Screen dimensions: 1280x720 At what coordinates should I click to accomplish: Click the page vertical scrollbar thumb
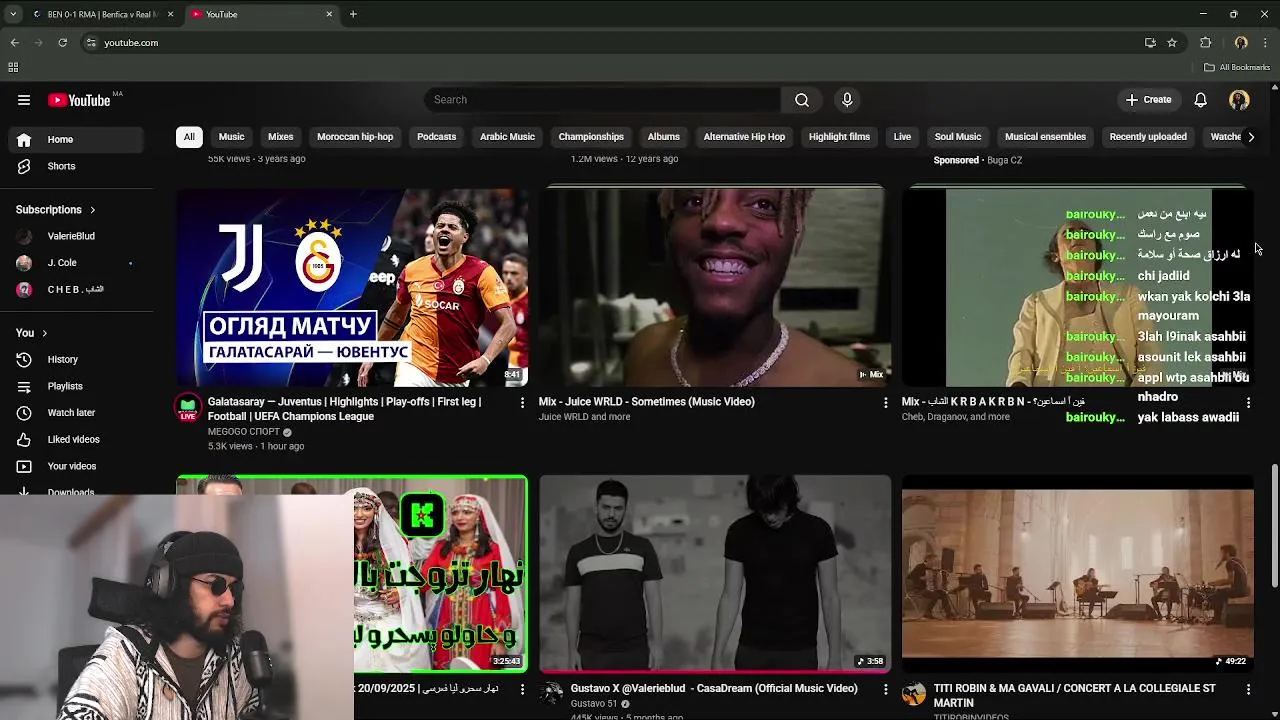coord(1274,527)
